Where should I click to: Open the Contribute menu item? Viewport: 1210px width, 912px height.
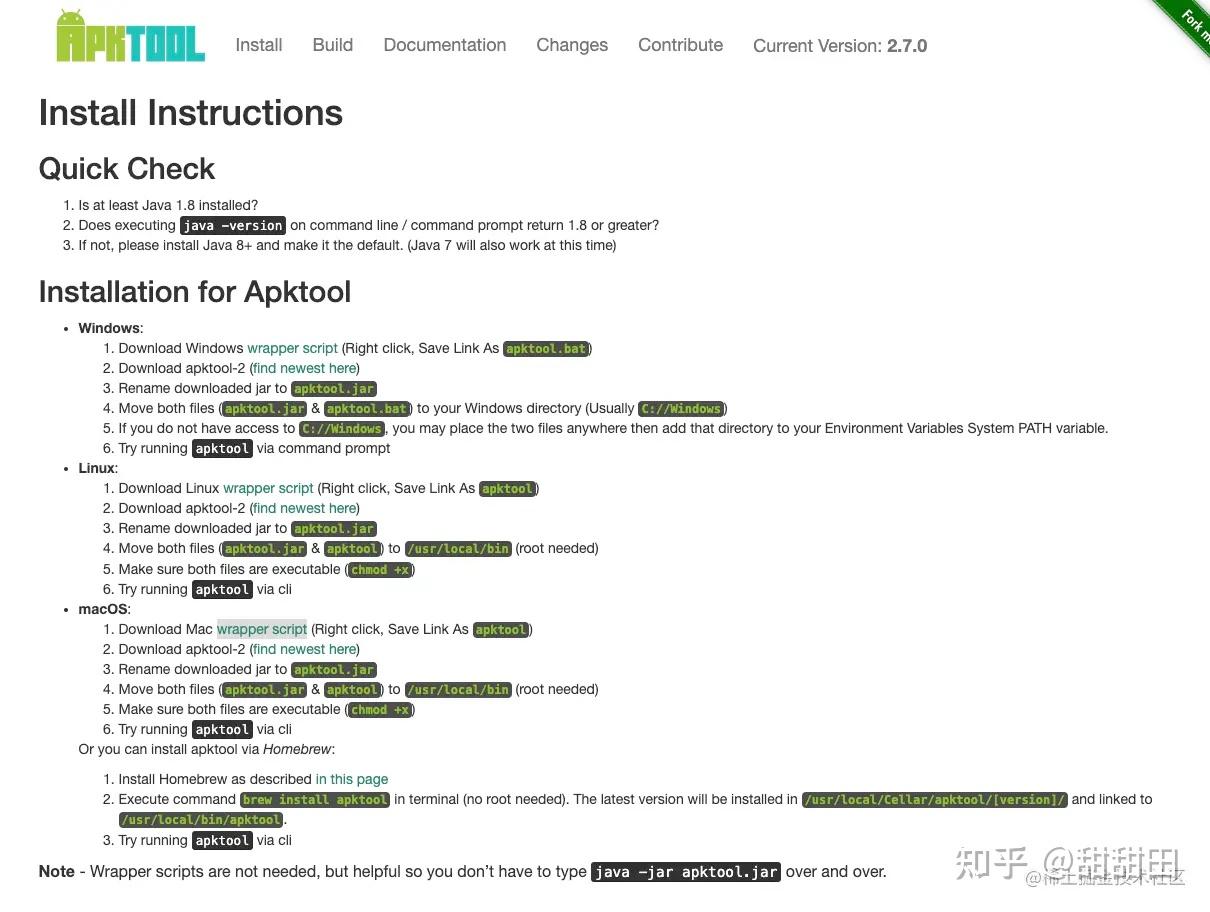click(x=681, y=45)
